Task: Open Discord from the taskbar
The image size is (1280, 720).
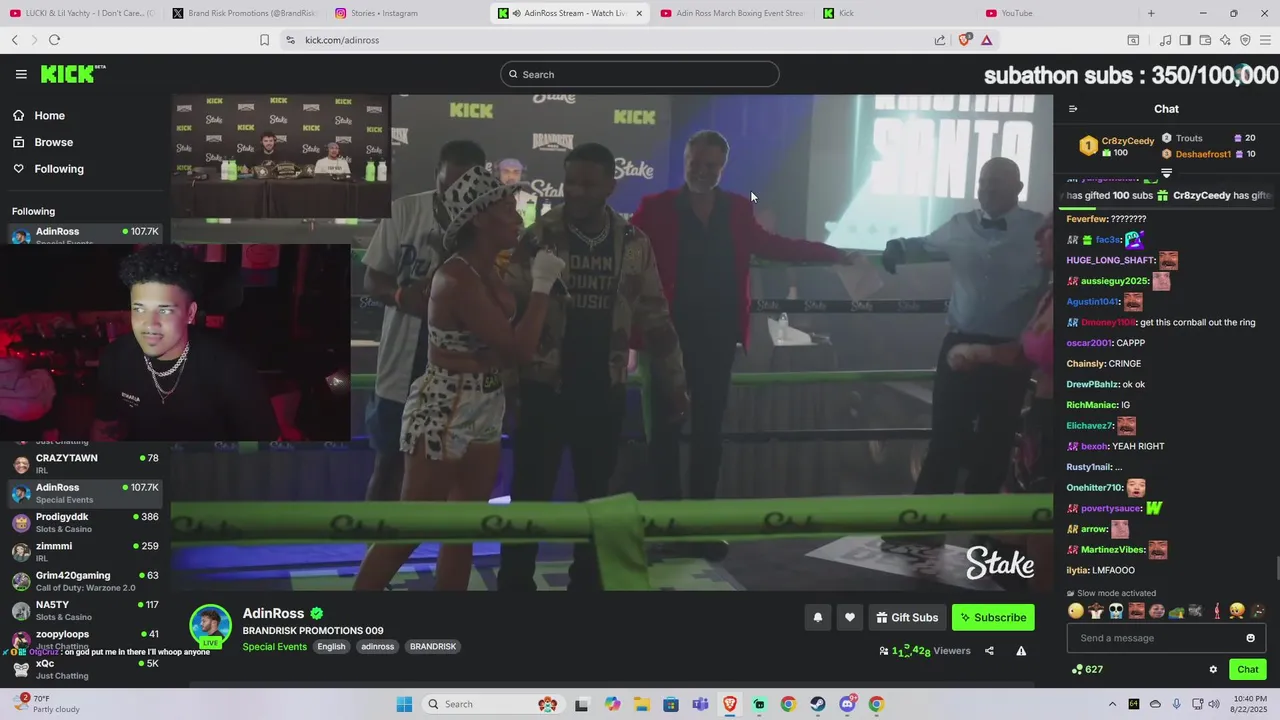Action: 848,704
